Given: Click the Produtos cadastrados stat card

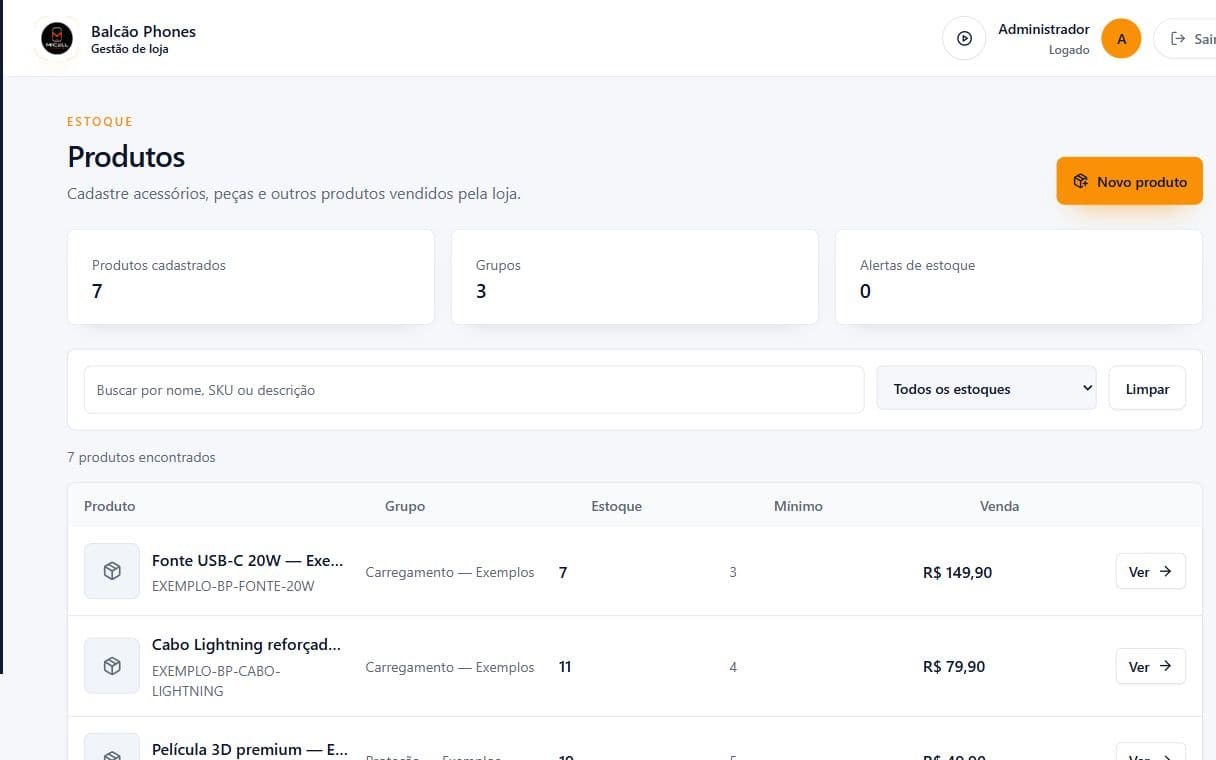Looking at the screenshot, I should [251, 277].
